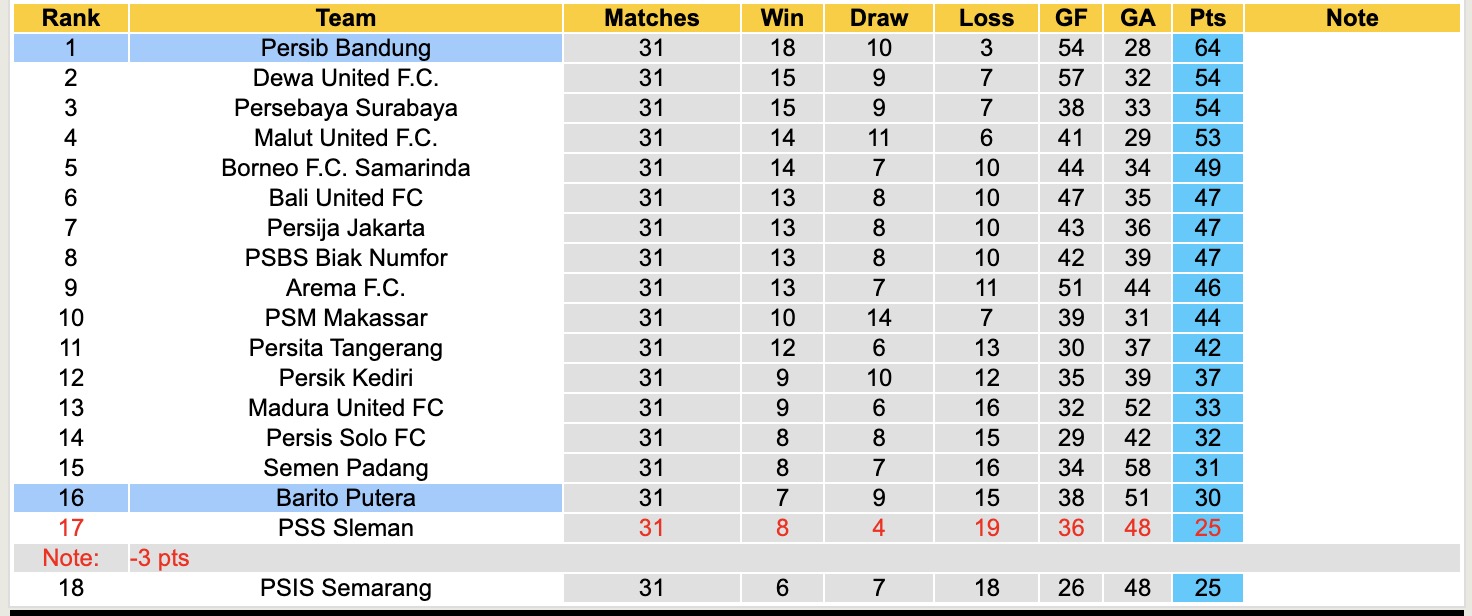Select Persebaya Surabaya in the table
Image resolution: width=1472 pixels, height=616 pixels.
point(346,108)
